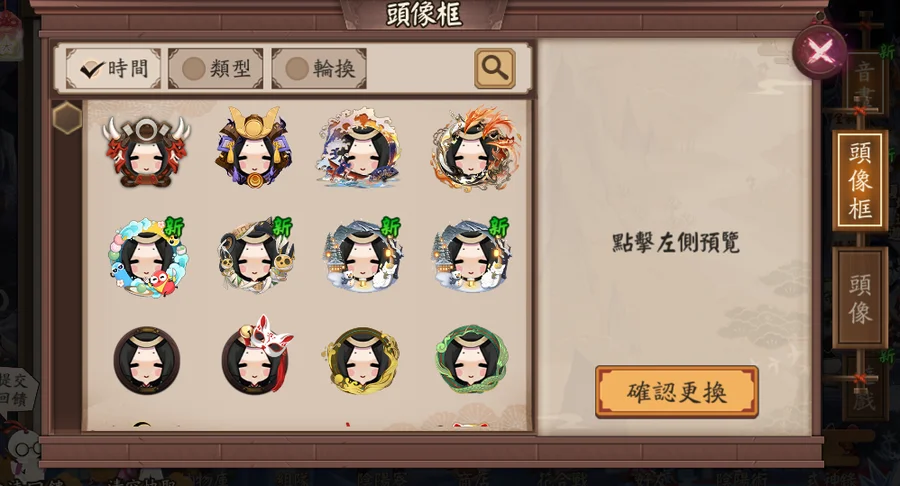The image size is (900, 486).
Task: Enable the 輪換 rotation option
Action: pos(319,69)
